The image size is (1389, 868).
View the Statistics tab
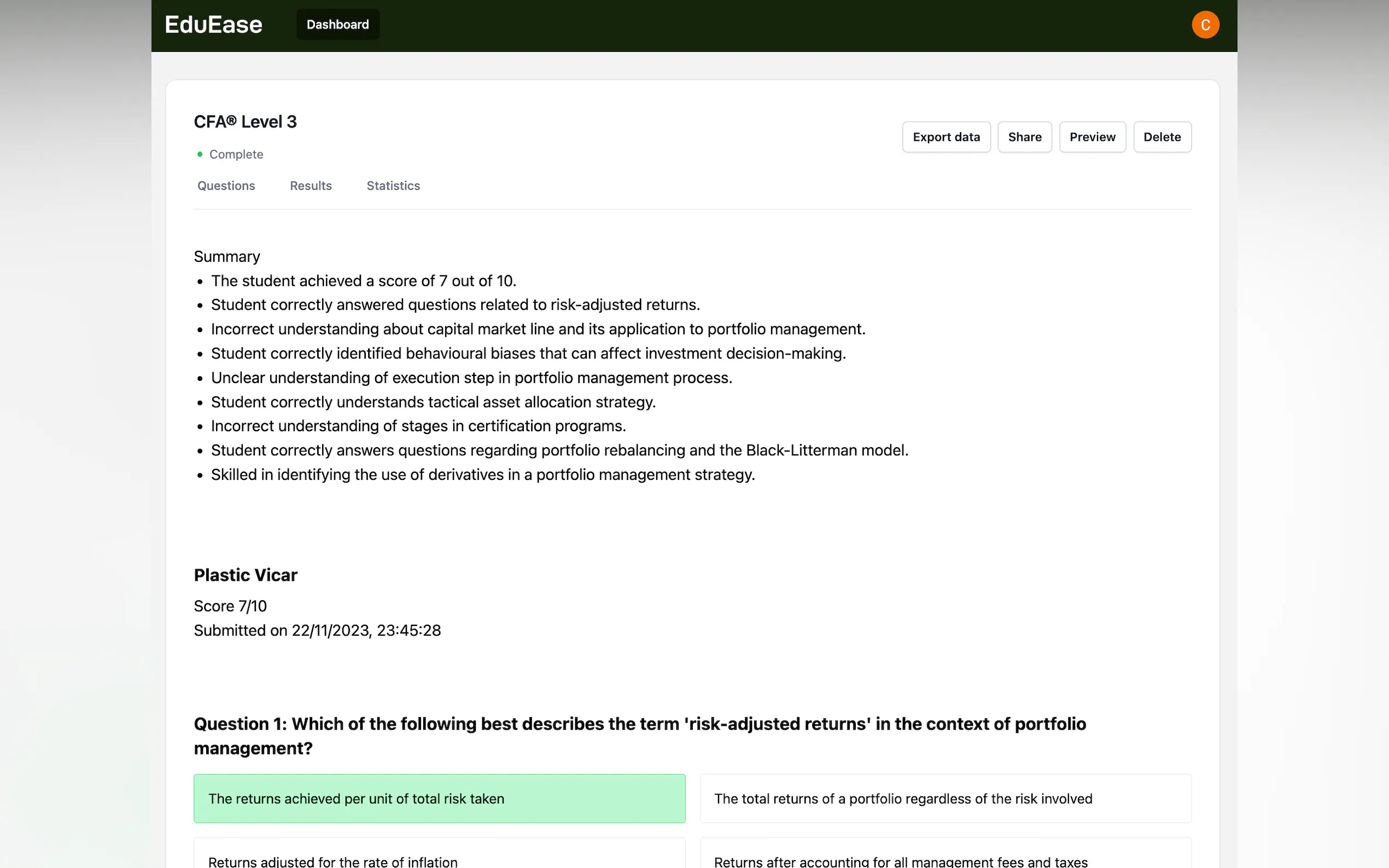point(393,185)
